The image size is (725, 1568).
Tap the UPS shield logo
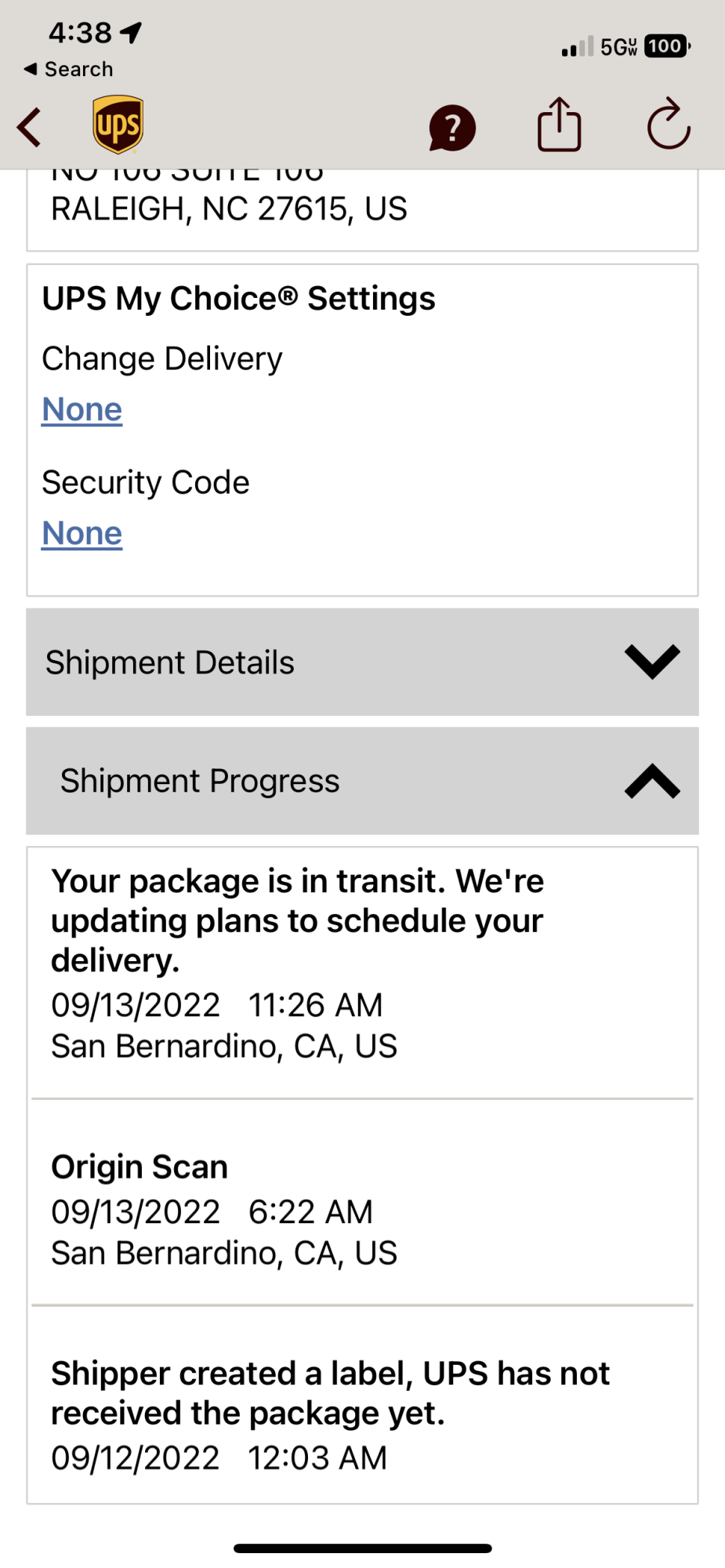click(x=118, y=125)
